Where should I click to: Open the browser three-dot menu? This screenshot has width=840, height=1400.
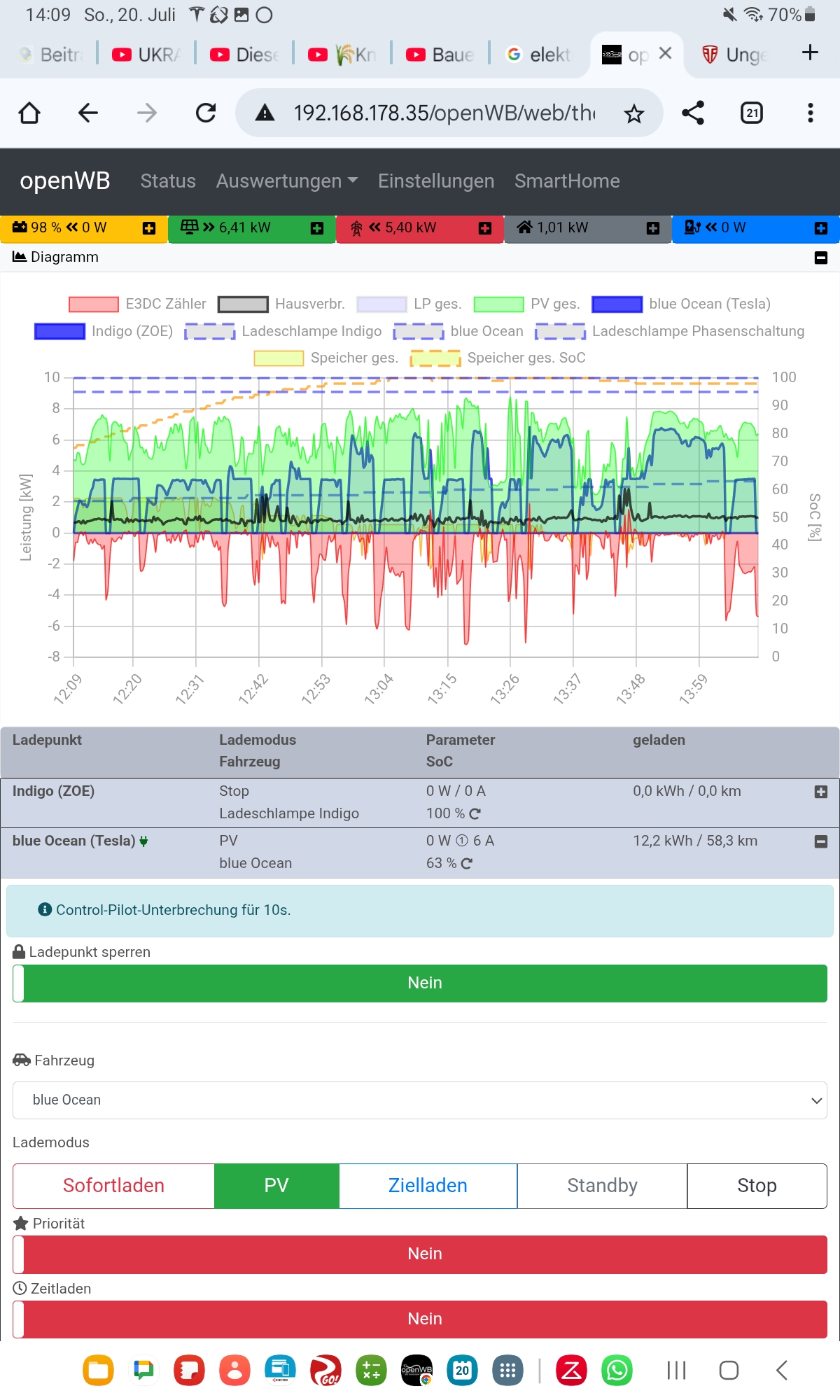(x=810, y=113)
